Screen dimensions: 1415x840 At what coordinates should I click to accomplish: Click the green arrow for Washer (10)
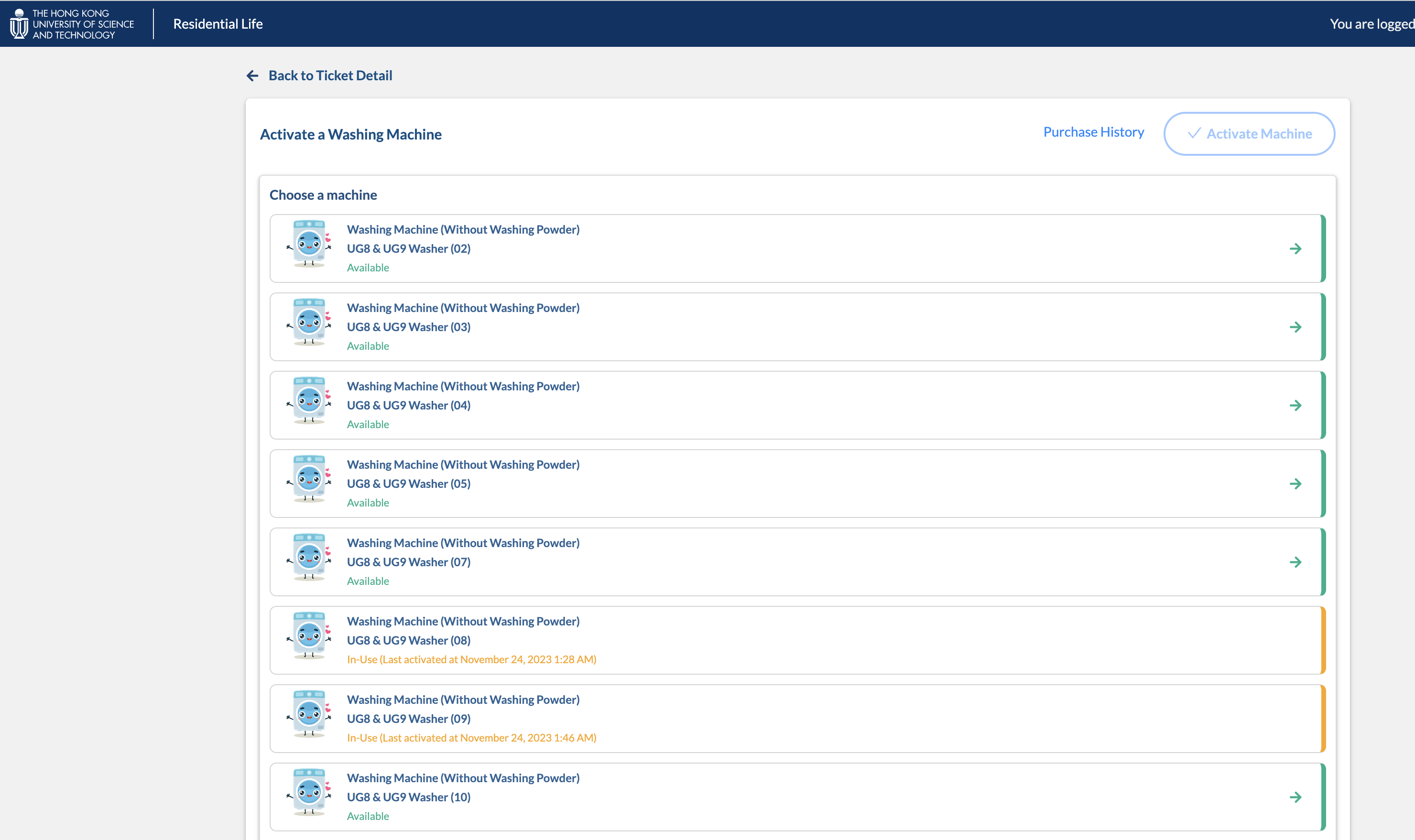click(x=1296, y=797)
